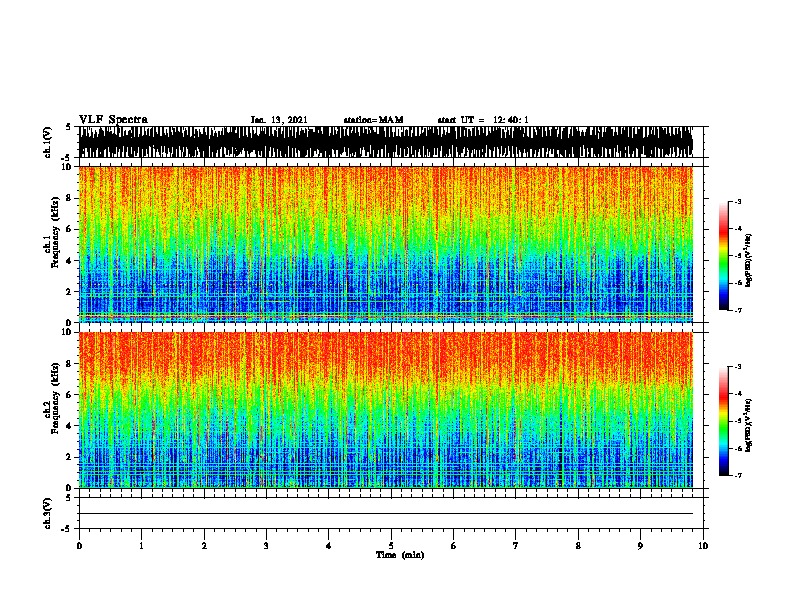Click time axis tick label "4"

329,546
